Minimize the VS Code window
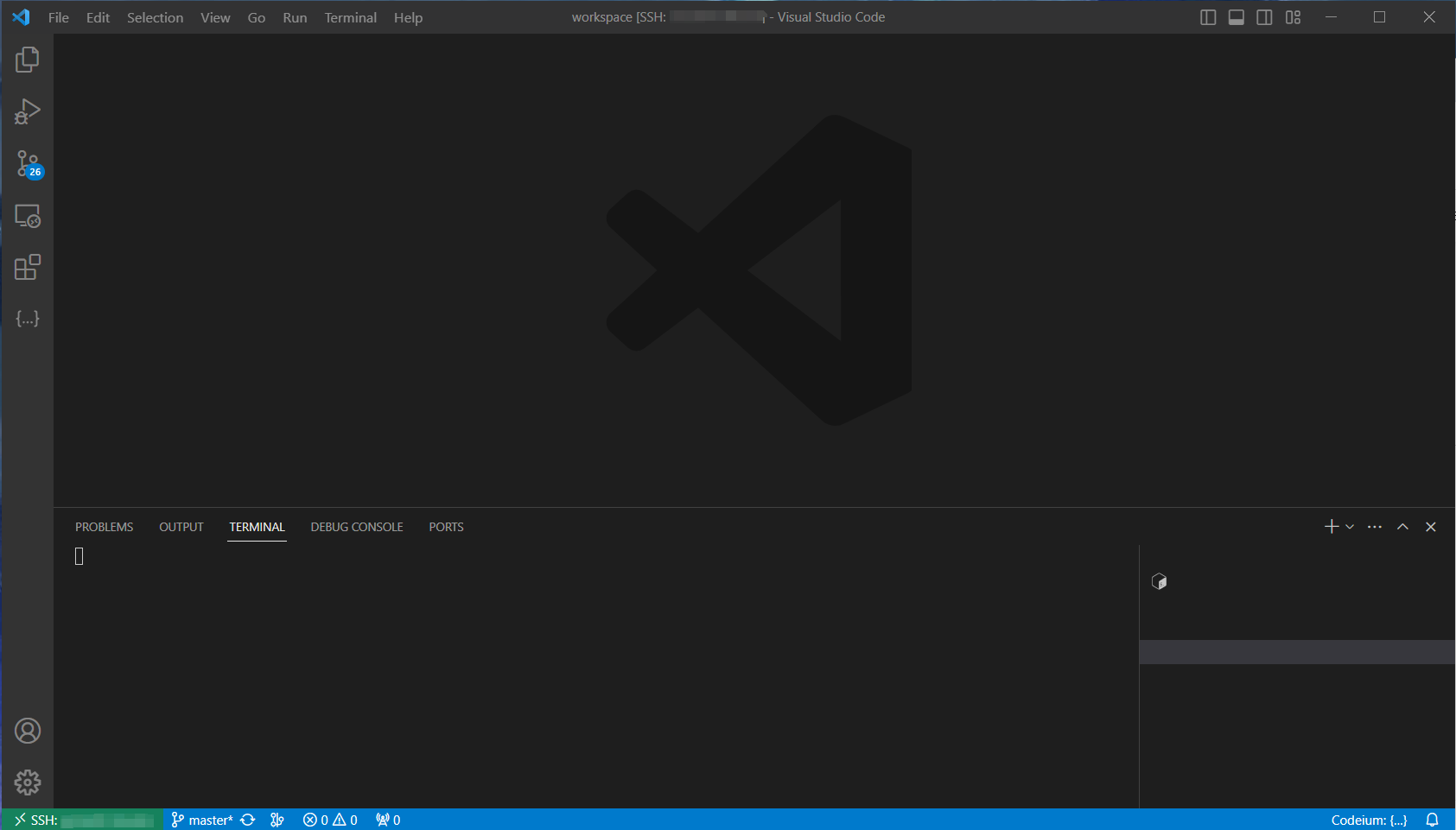Viewport: 1456px width, 830px height. 1331,17
